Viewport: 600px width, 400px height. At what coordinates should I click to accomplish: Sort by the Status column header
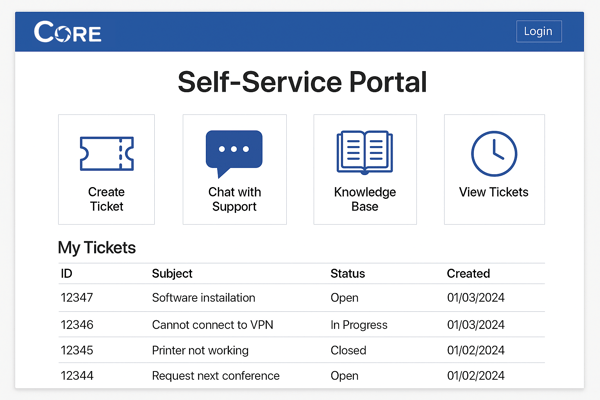[348, 273]
